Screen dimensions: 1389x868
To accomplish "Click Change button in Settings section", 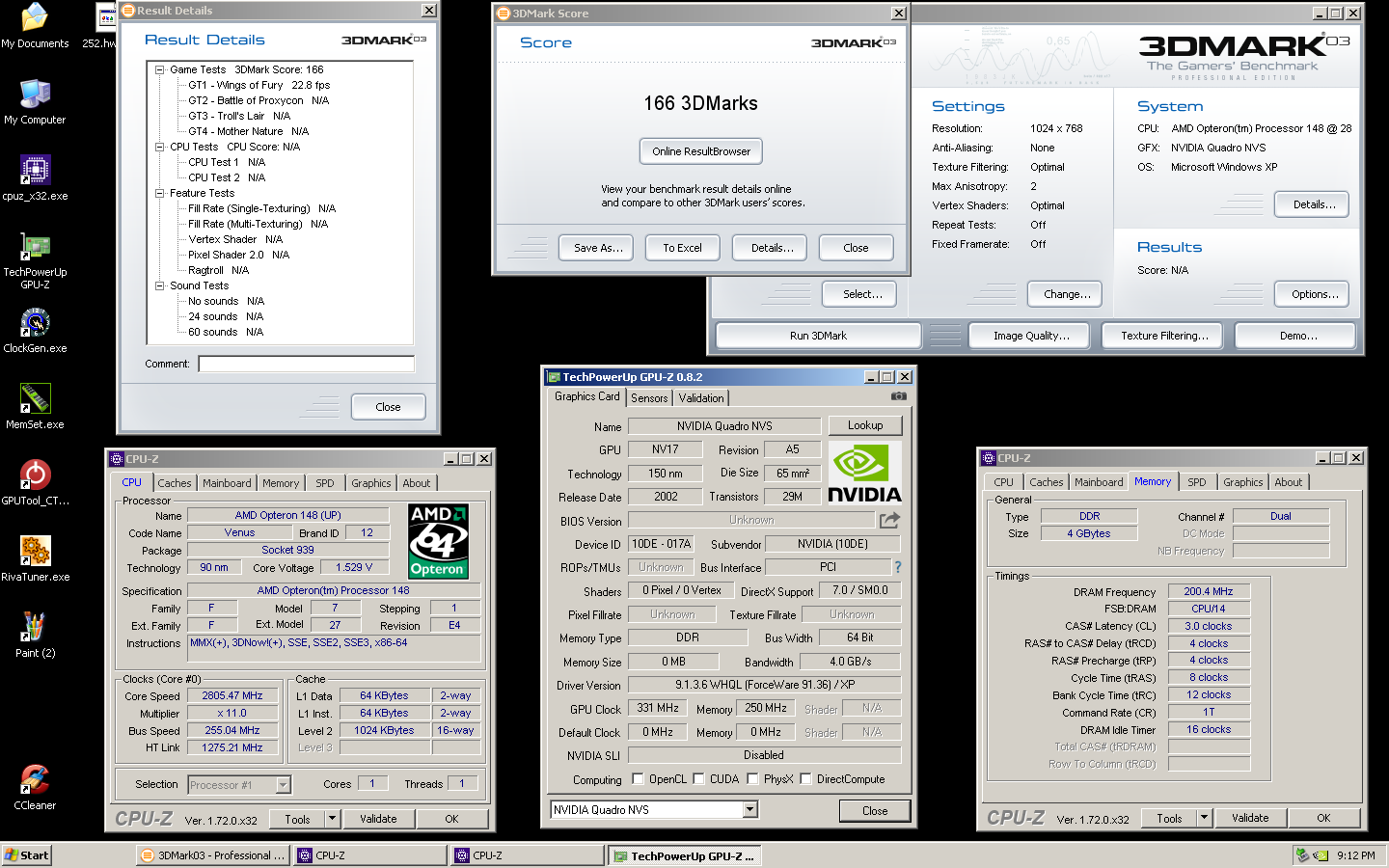I will 1067,294.
